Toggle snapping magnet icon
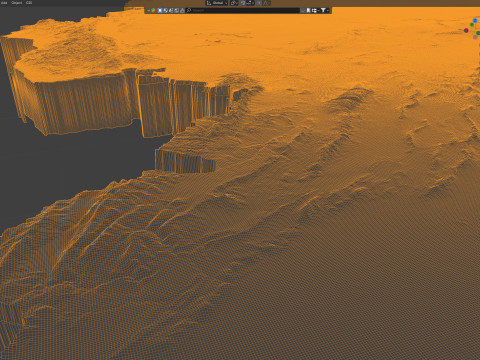 pyautogui.click(x=243, y=3)
